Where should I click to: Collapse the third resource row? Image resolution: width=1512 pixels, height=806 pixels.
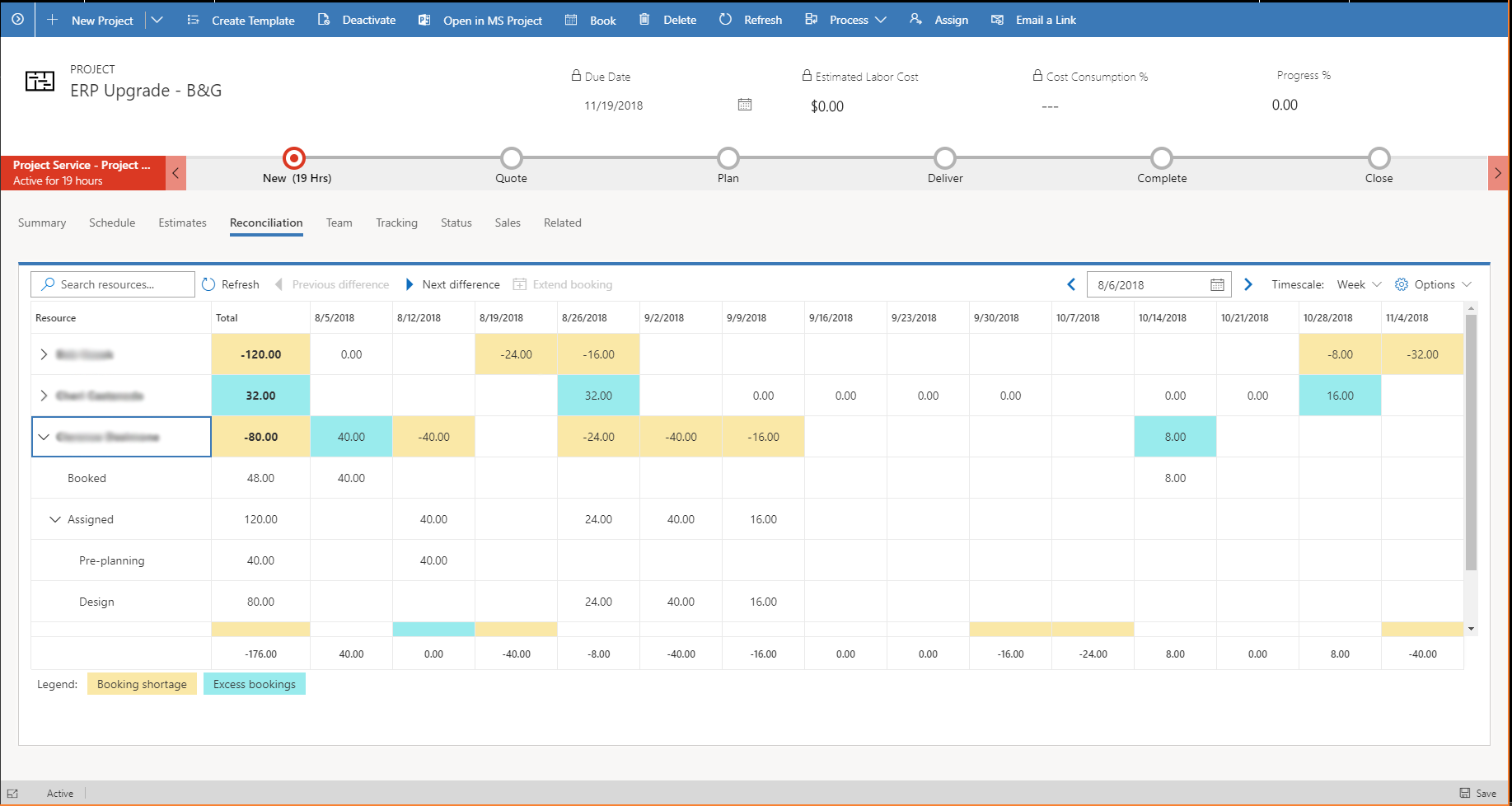[x=44, y=437]
